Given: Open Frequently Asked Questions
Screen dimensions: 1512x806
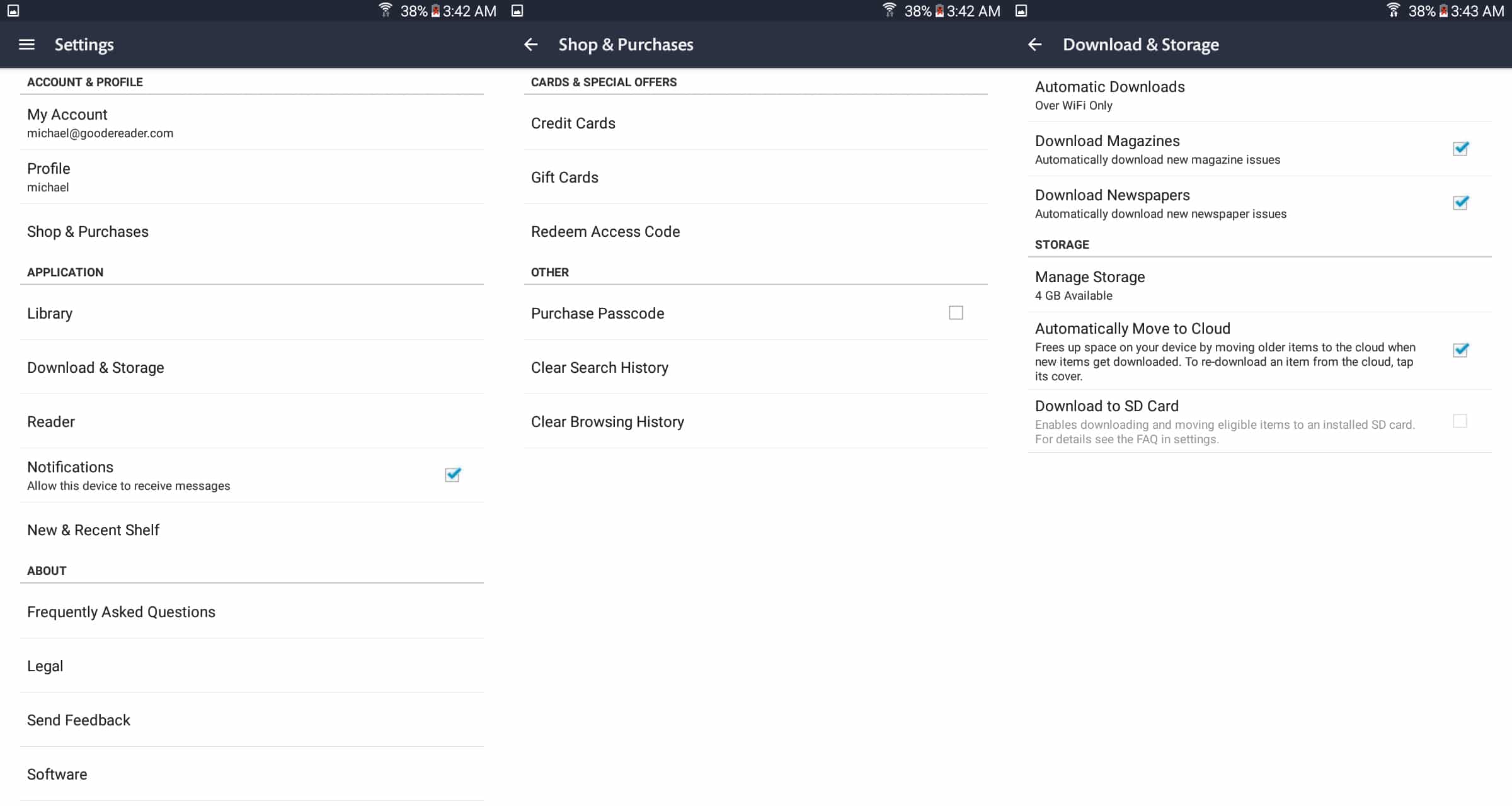Looking at the screenshot, I should pyautogui.click(x=252, y=611).
